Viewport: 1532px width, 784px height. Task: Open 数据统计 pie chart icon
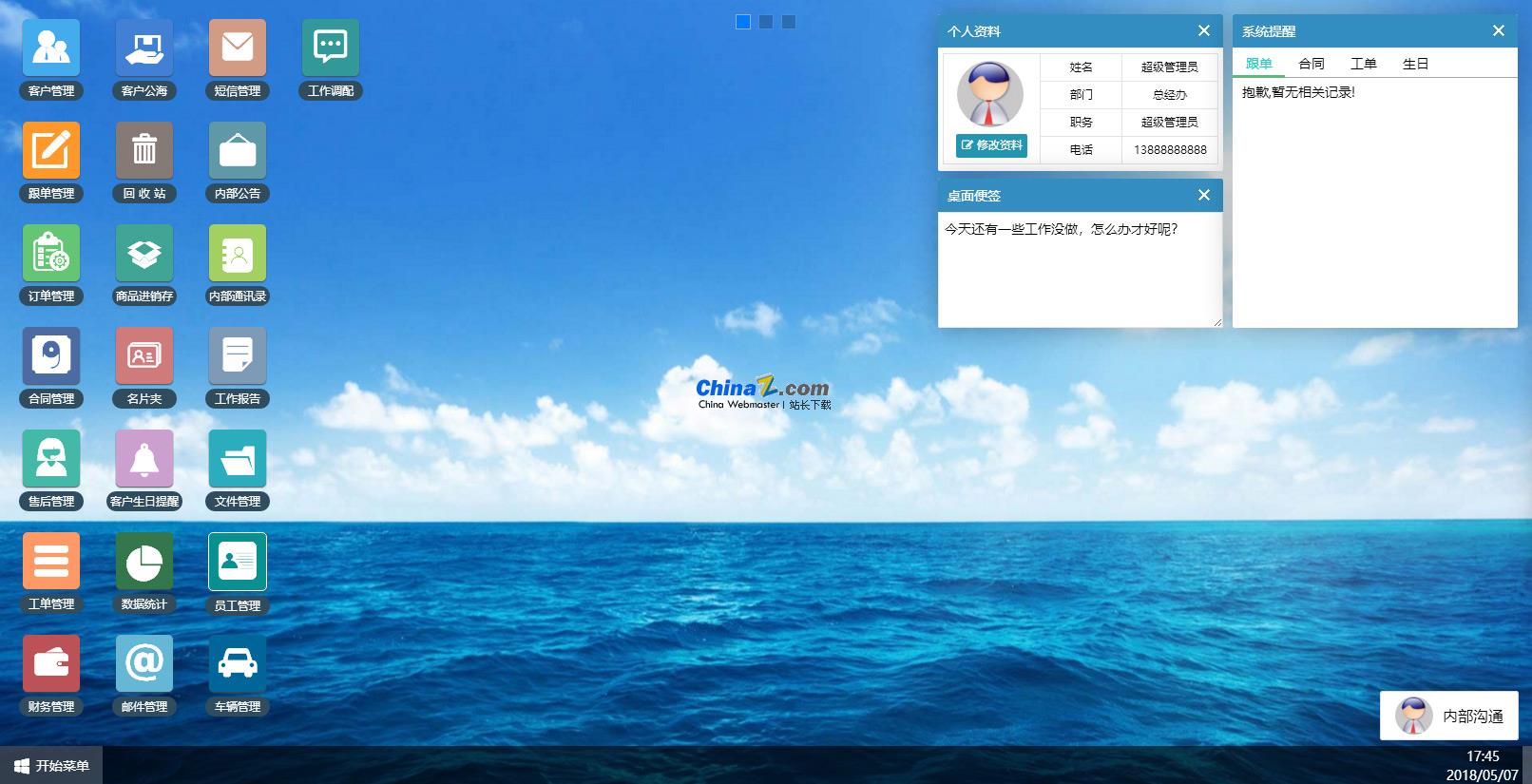[144, 562]
